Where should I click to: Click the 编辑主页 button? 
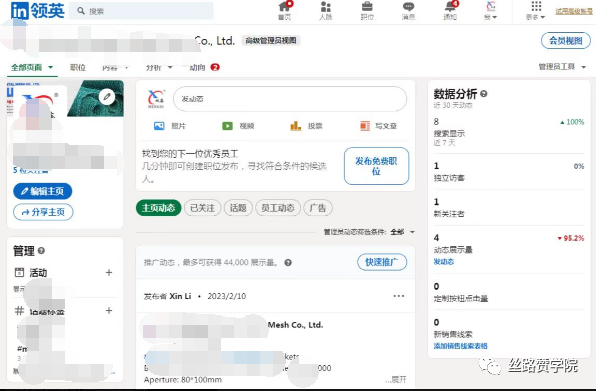pyautogui.click(x=43, y=191)
